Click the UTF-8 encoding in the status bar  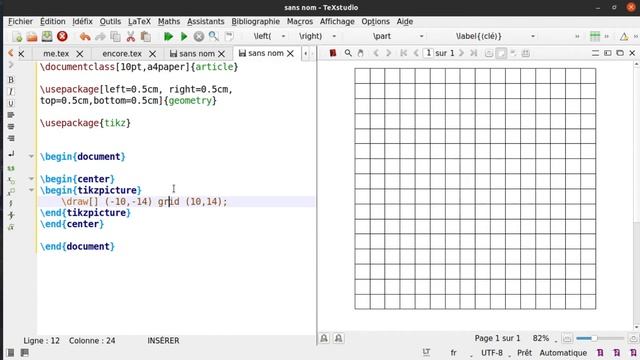(x=492, y=353)
